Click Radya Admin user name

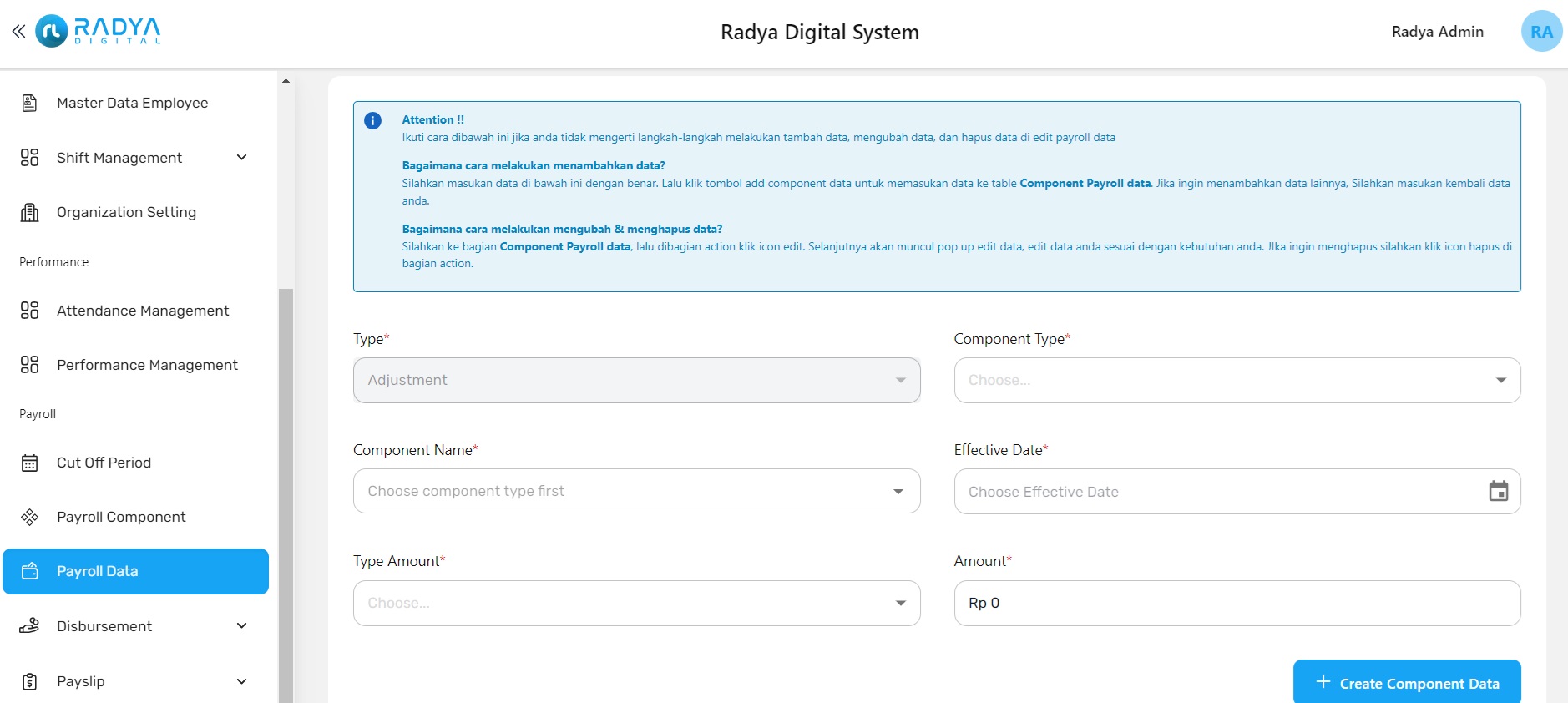click(1437, 32)
